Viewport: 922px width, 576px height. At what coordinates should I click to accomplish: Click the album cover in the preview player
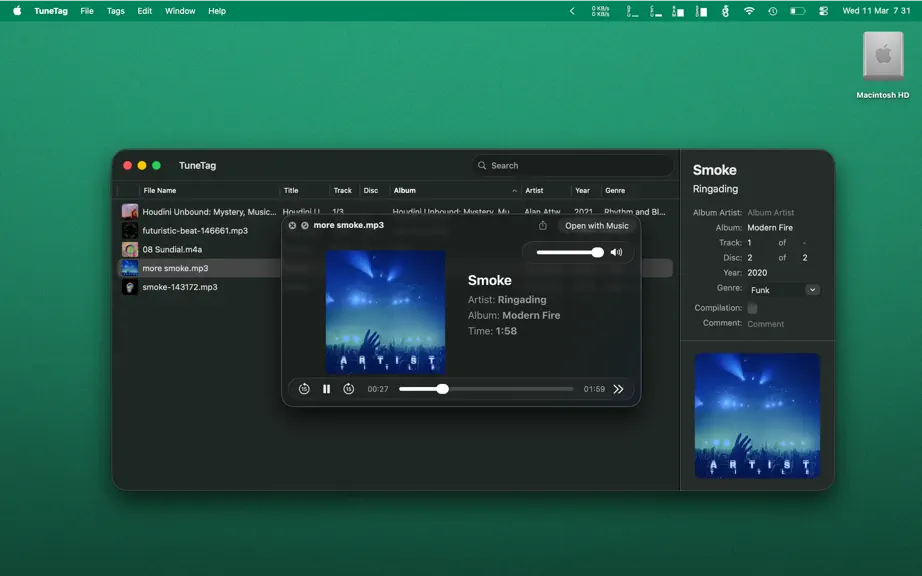click(x=386, y=312)
